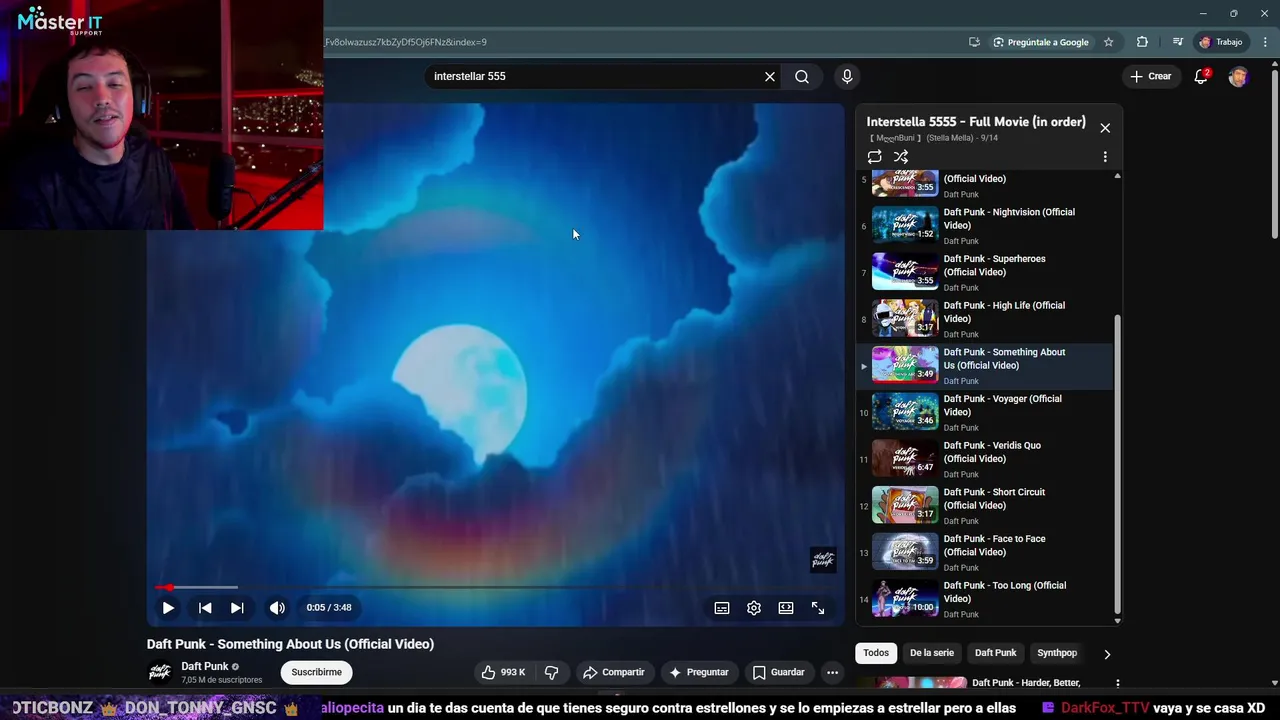Start voice search with microphone
The image size is (1280, 720).
[847, 77]
